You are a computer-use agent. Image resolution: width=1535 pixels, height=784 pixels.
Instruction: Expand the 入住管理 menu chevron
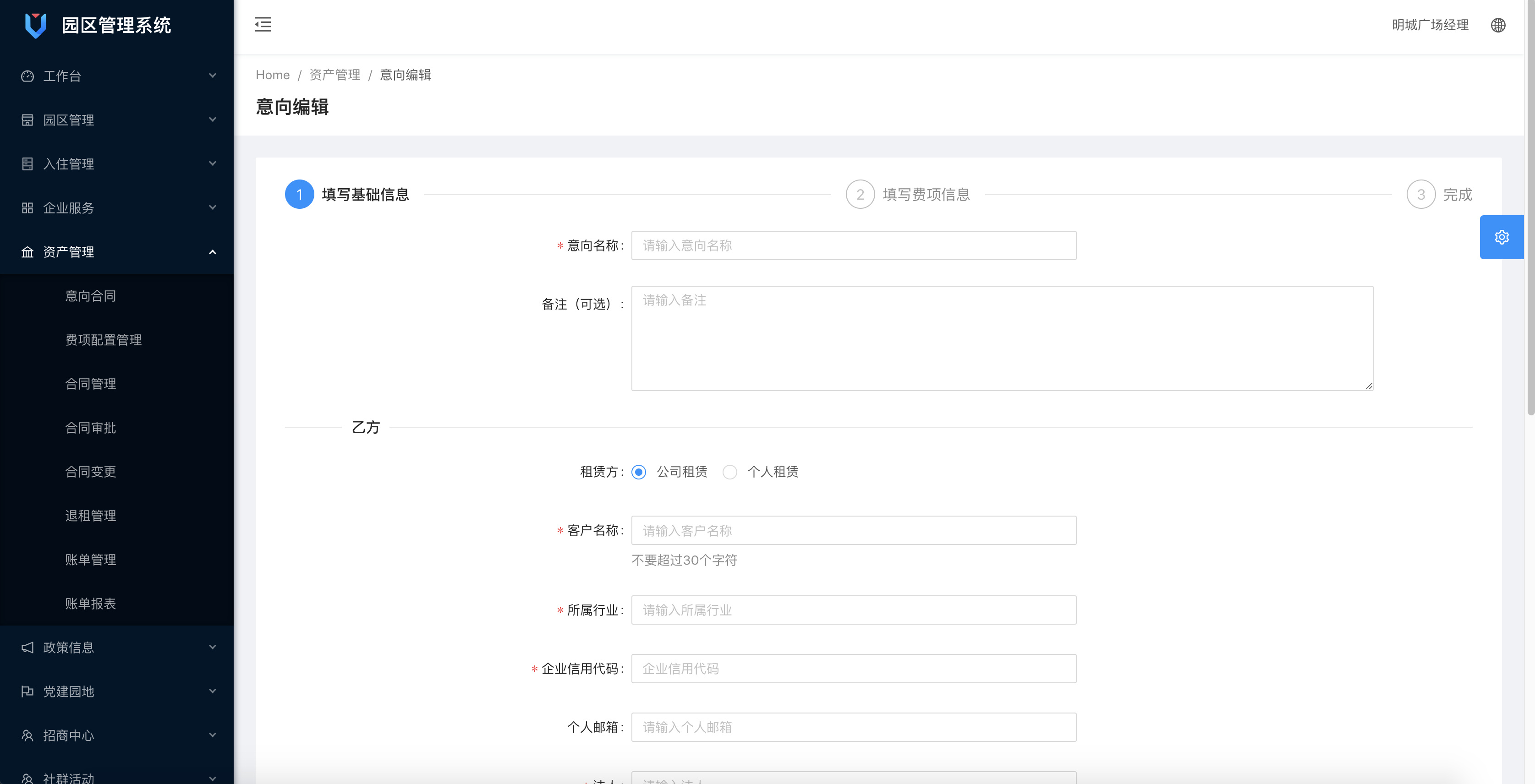212,164
